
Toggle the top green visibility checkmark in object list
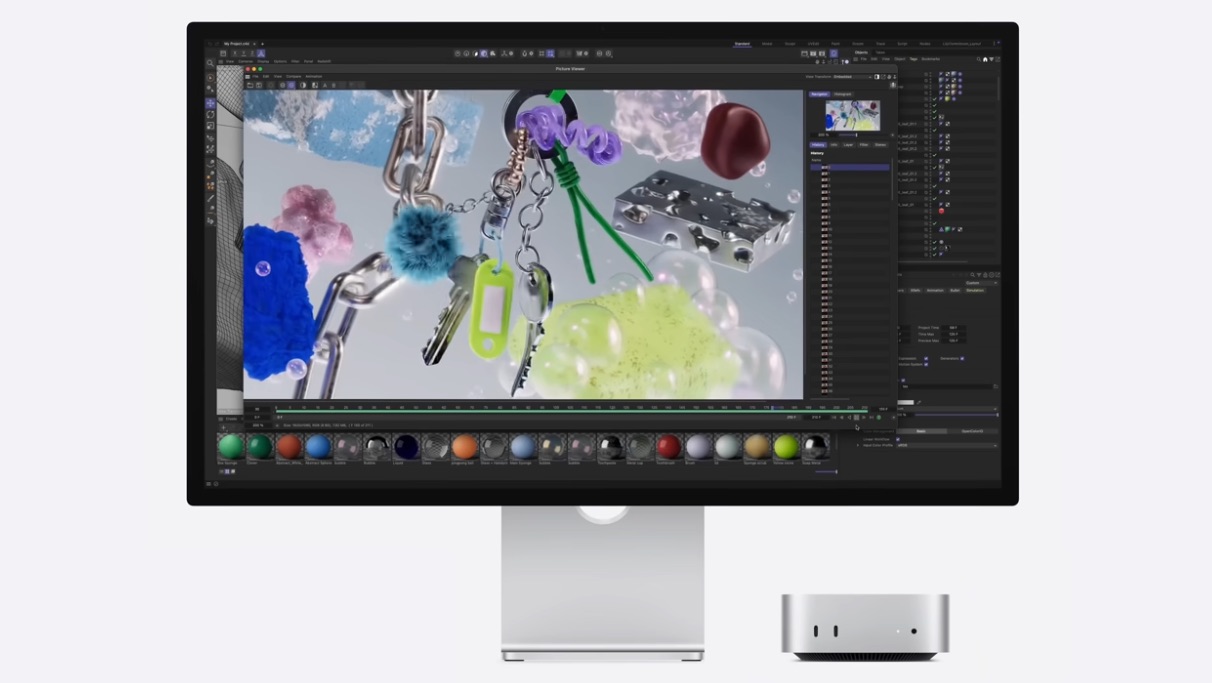(935, 99)
